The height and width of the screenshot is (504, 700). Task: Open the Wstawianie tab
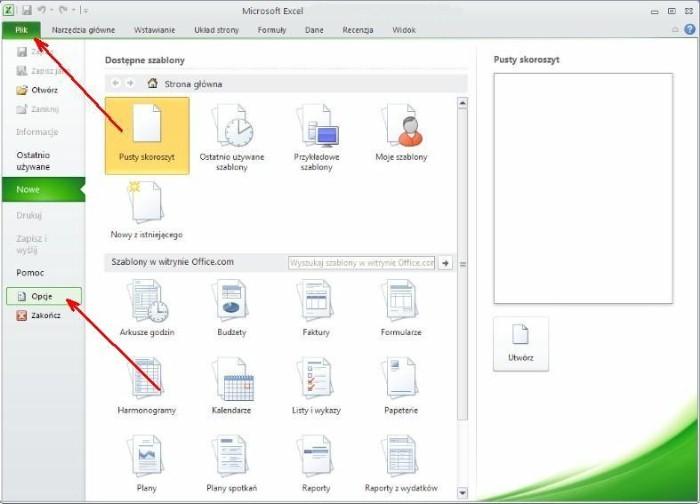154,30
